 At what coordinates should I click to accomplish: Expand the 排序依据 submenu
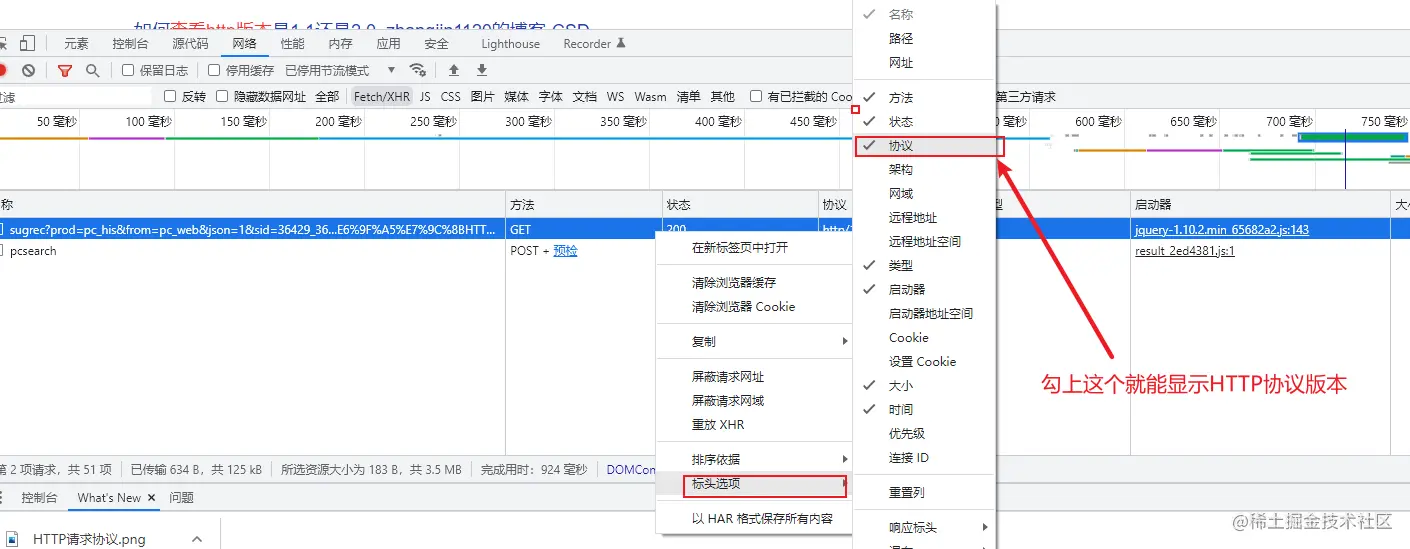coord(752,459)
